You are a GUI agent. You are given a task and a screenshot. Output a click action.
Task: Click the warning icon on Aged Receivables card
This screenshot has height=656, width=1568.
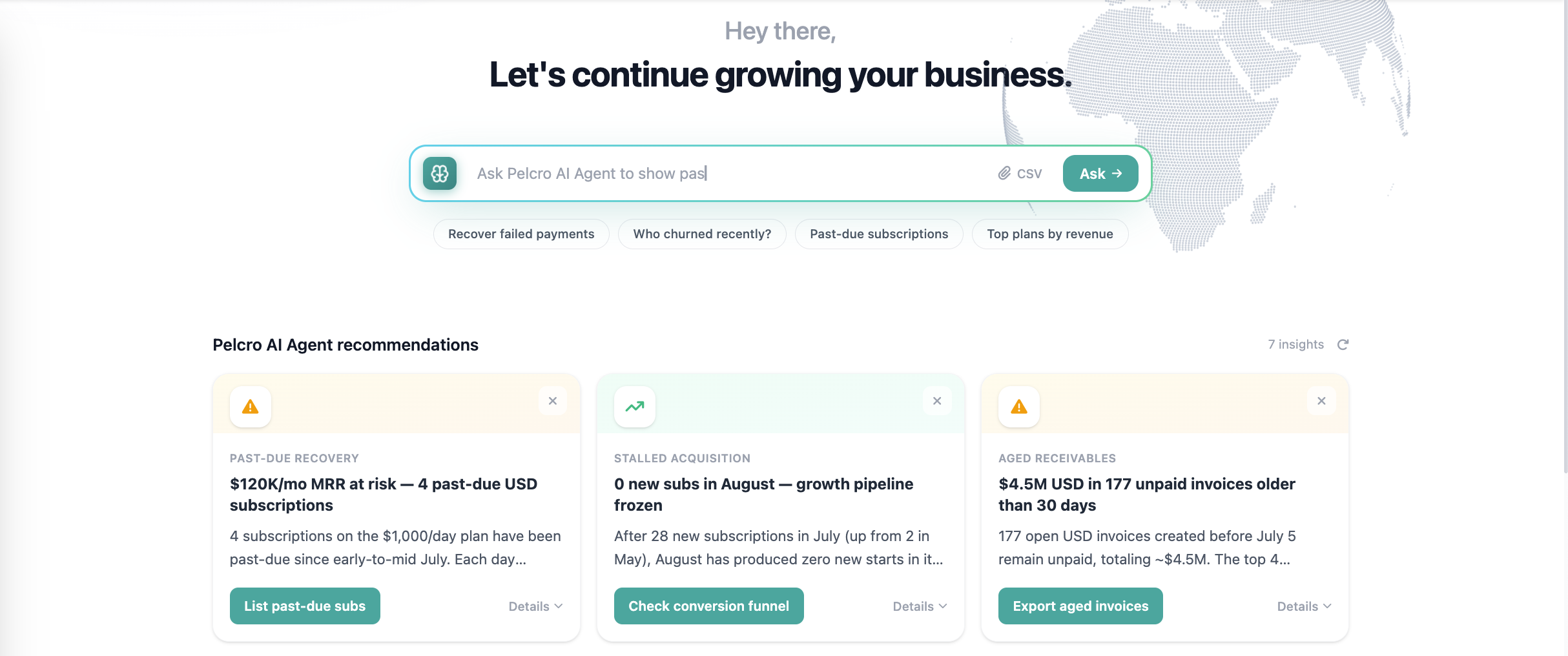(1019, 407)
